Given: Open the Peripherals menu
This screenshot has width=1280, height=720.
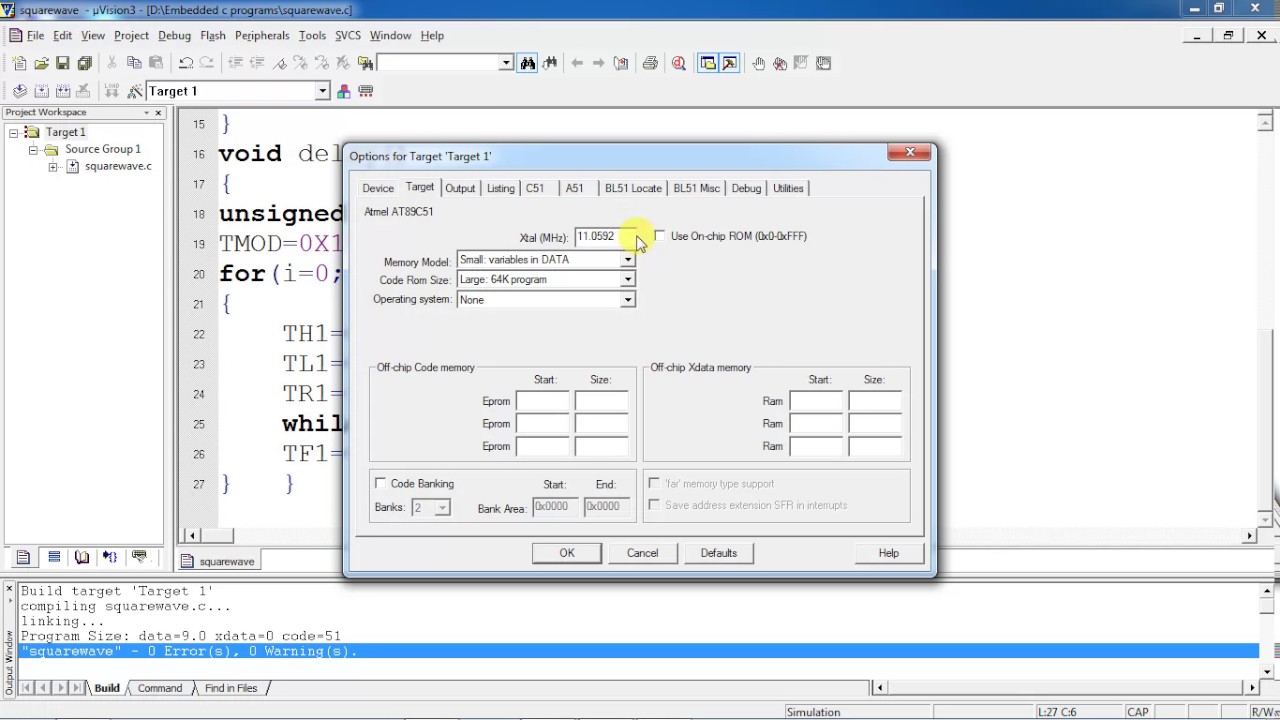Looking at the screenshot, I should [262, 35].
